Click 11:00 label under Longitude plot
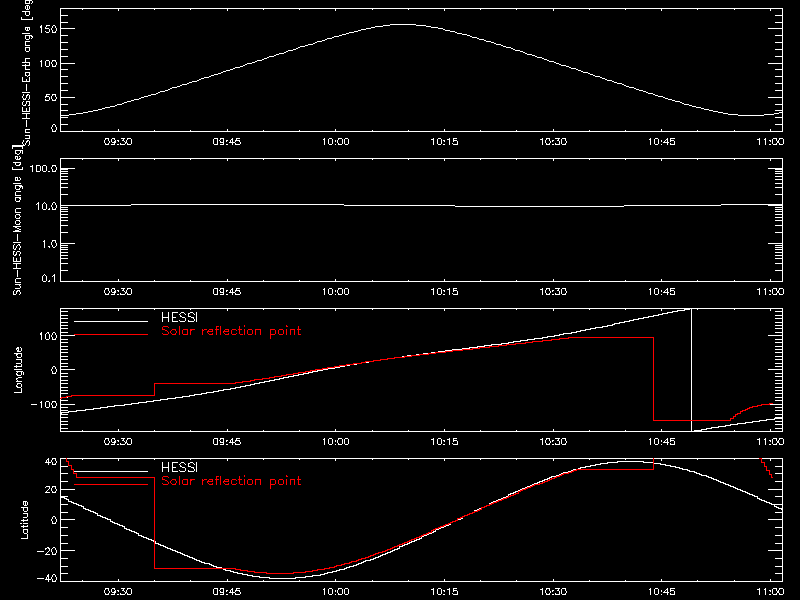800x600 pixels. pyautogui.click(x=770, y=441)
